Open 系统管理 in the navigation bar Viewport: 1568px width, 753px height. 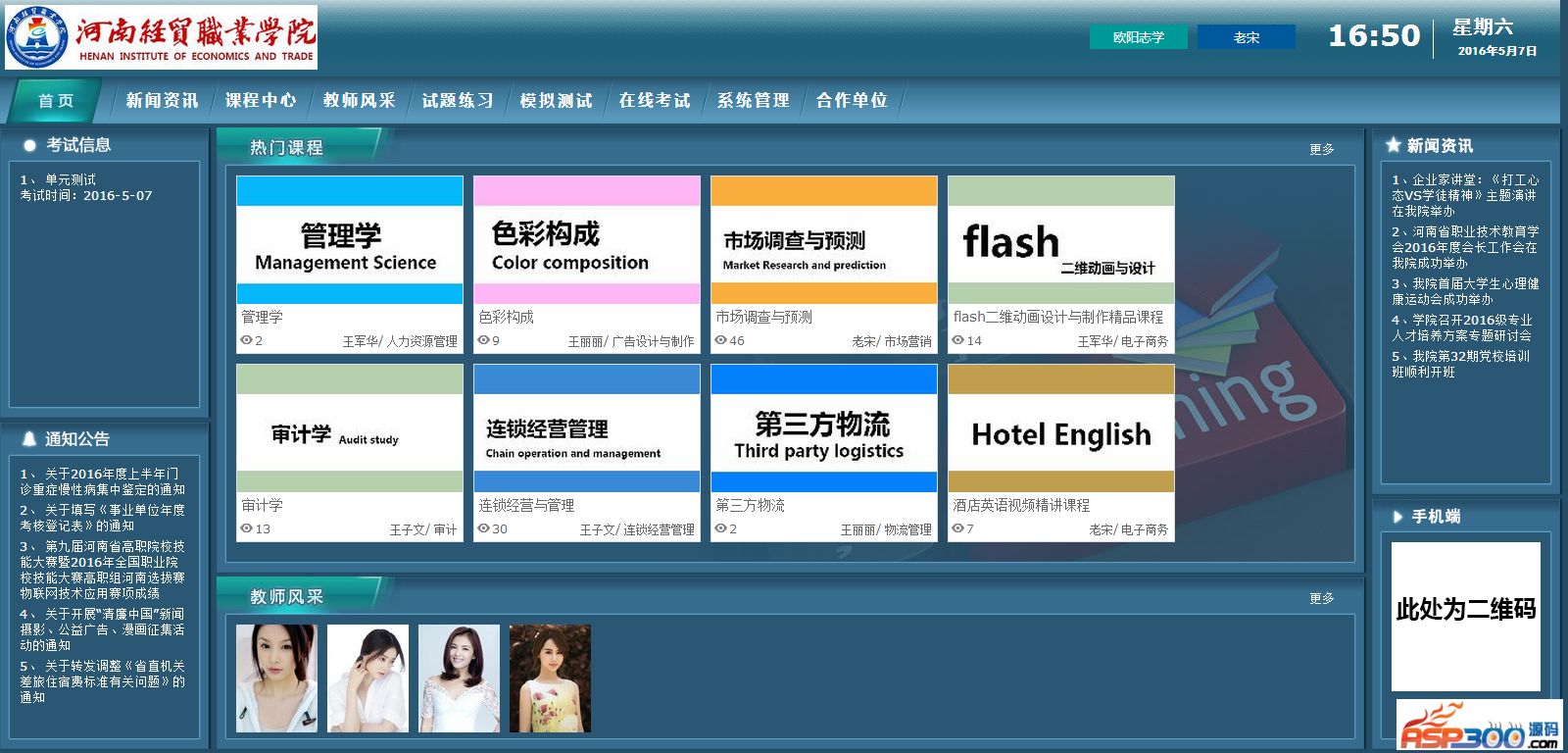point(753,100)
